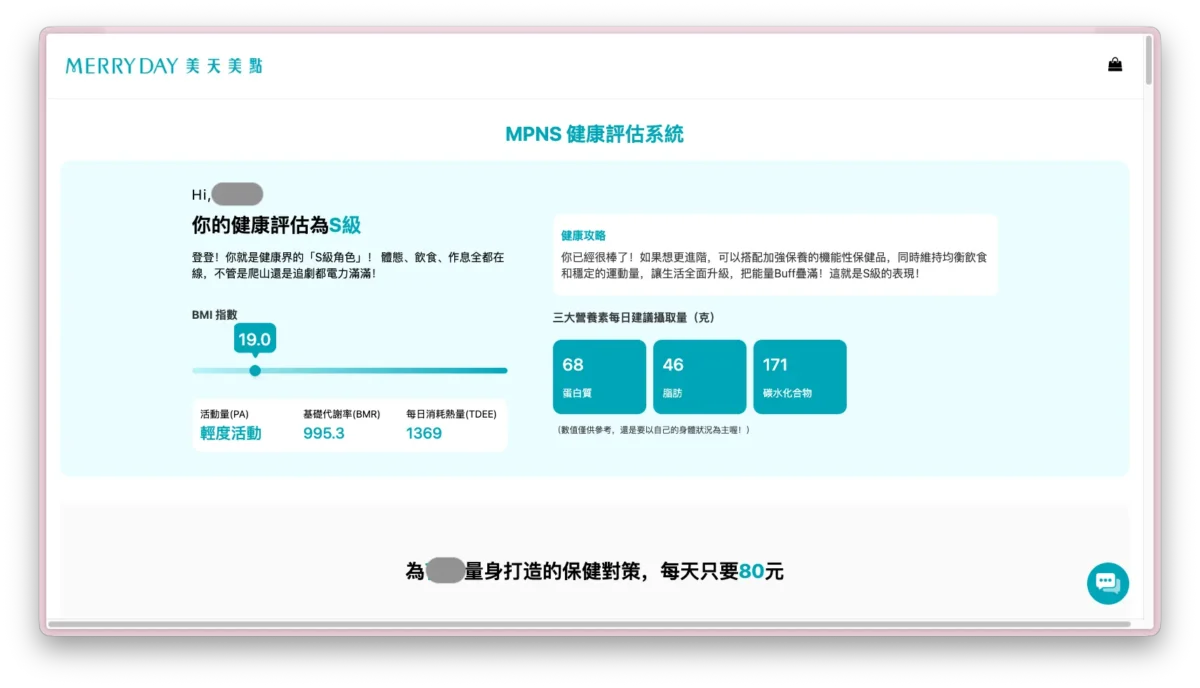
Task: Open the shopping bag cart icon
Action: [x=1115, y=65]
